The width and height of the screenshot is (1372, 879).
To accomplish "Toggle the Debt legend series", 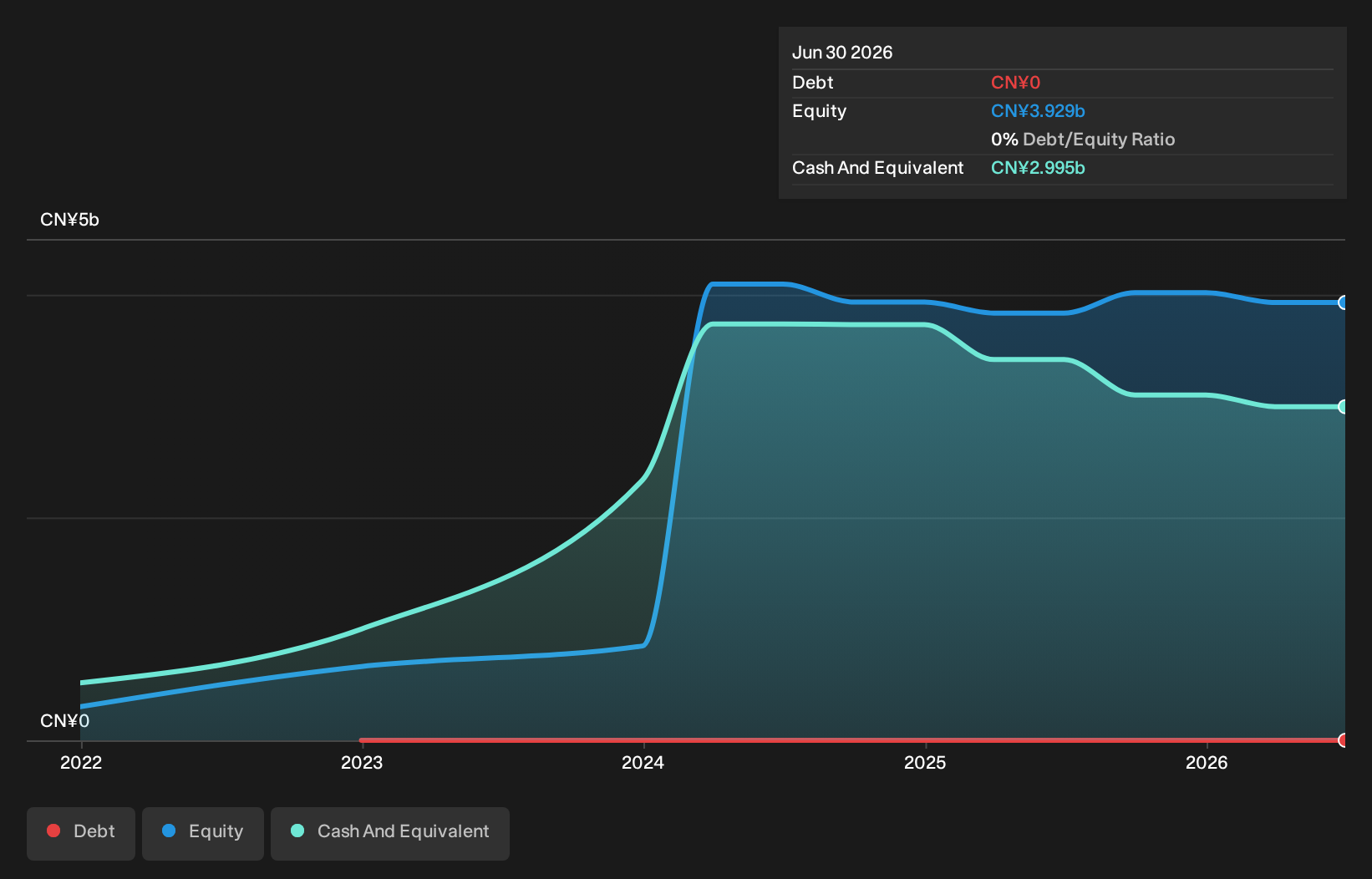I will pyautogui.click(x=81, y=833).
